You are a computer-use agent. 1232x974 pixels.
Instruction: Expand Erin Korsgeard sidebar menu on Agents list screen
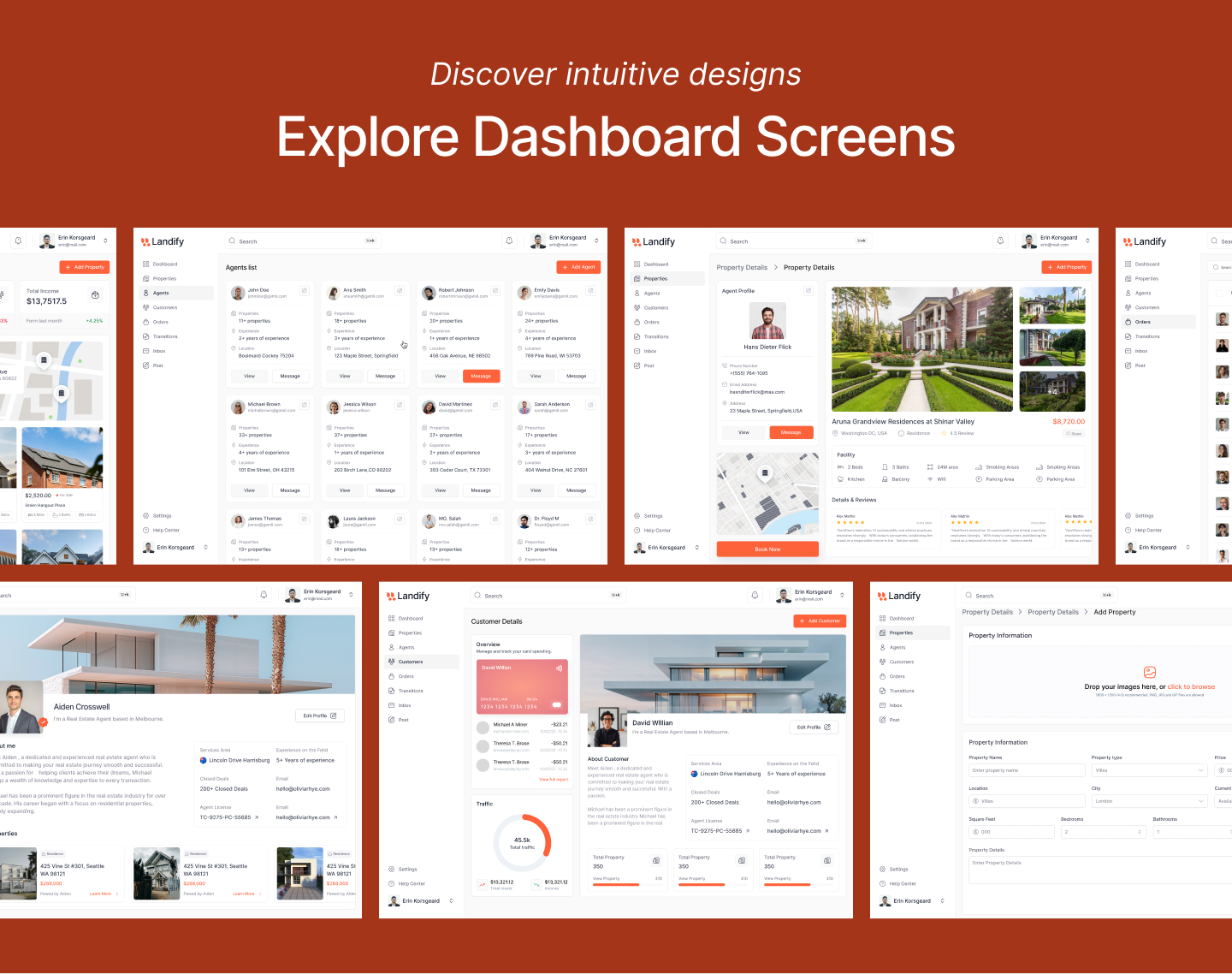coord(205,548)
